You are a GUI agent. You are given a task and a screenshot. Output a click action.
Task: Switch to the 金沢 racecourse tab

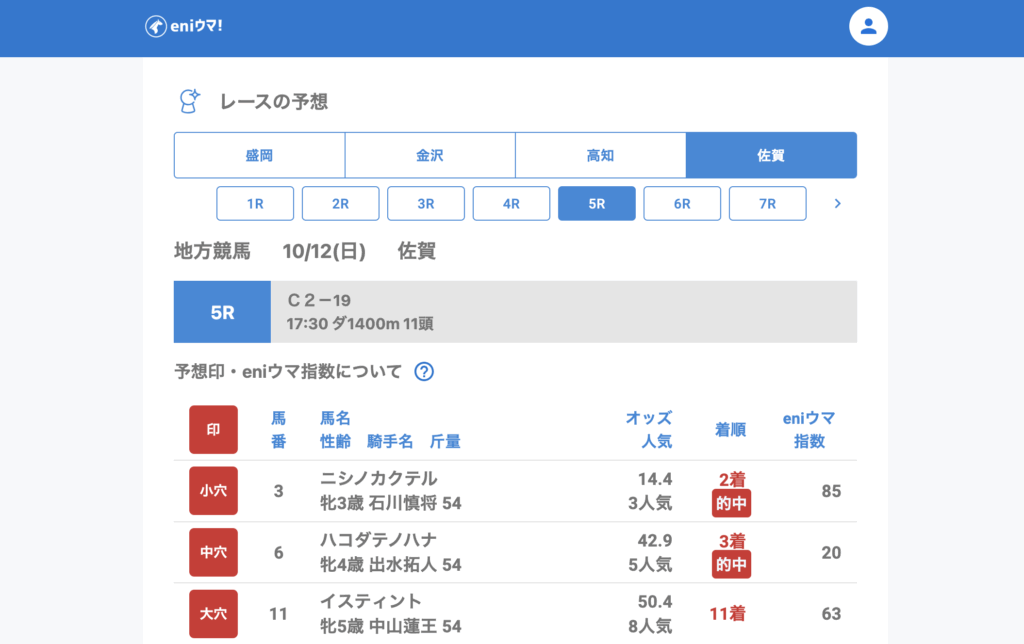tap(430, 155)
